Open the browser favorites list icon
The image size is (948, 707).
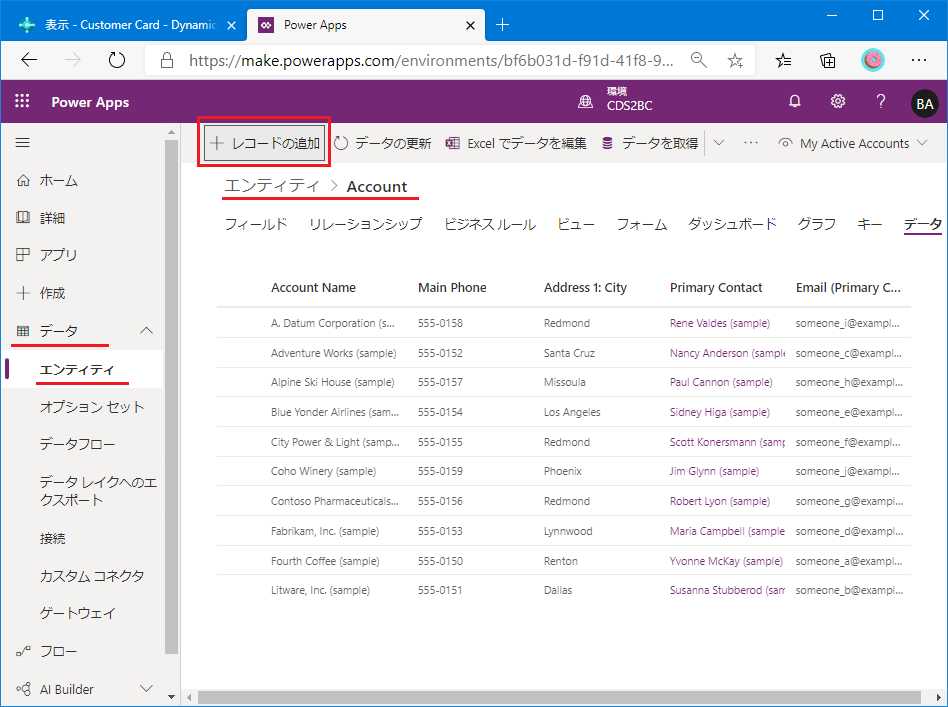pyautogui.click(x=784, y=59)
